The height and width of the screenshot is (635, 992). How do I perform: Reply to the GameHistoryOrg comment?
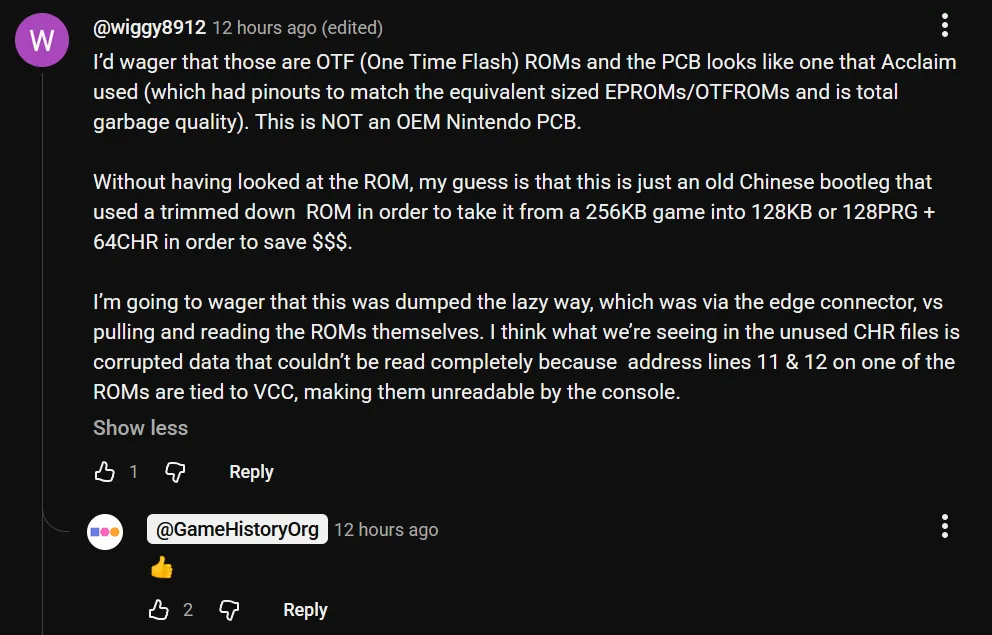click(x=305, y=610)
